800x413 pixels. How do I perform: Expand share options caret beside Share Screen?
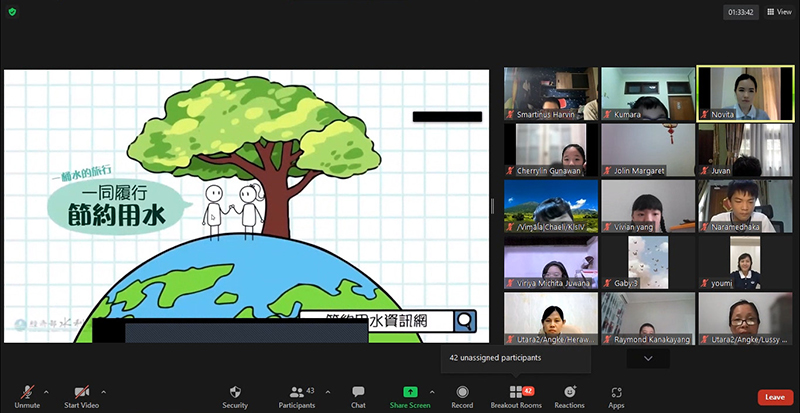point(432,391)
